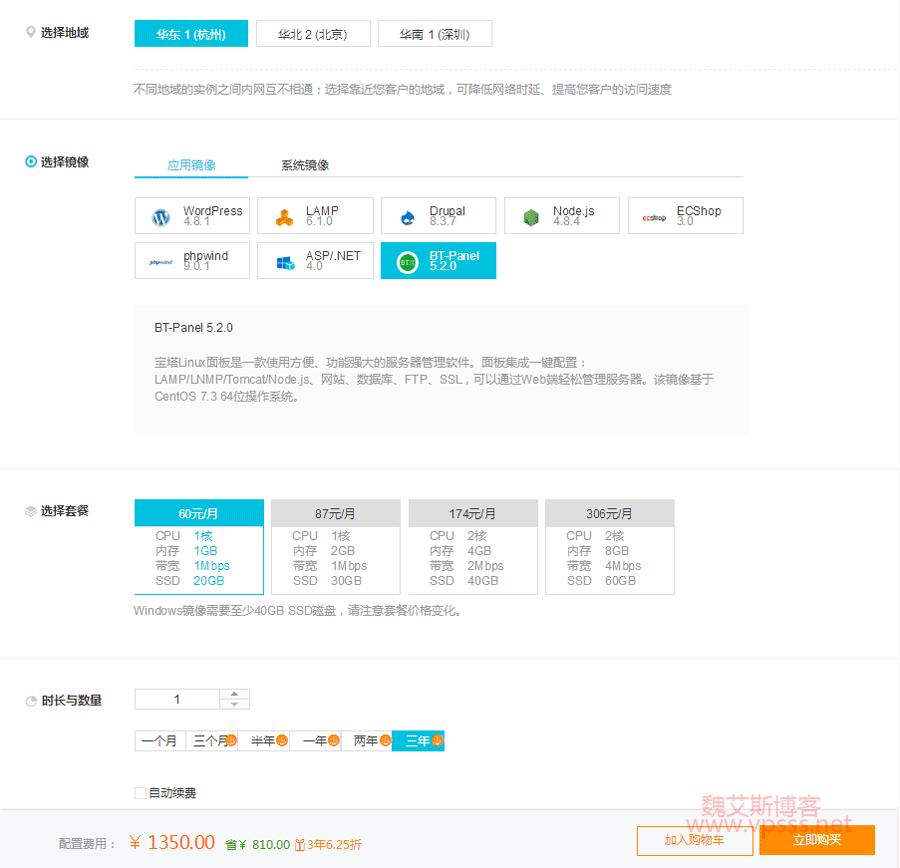
Task: Select the Node.js 4.8.4 image icon
Action: coord(531,217)
